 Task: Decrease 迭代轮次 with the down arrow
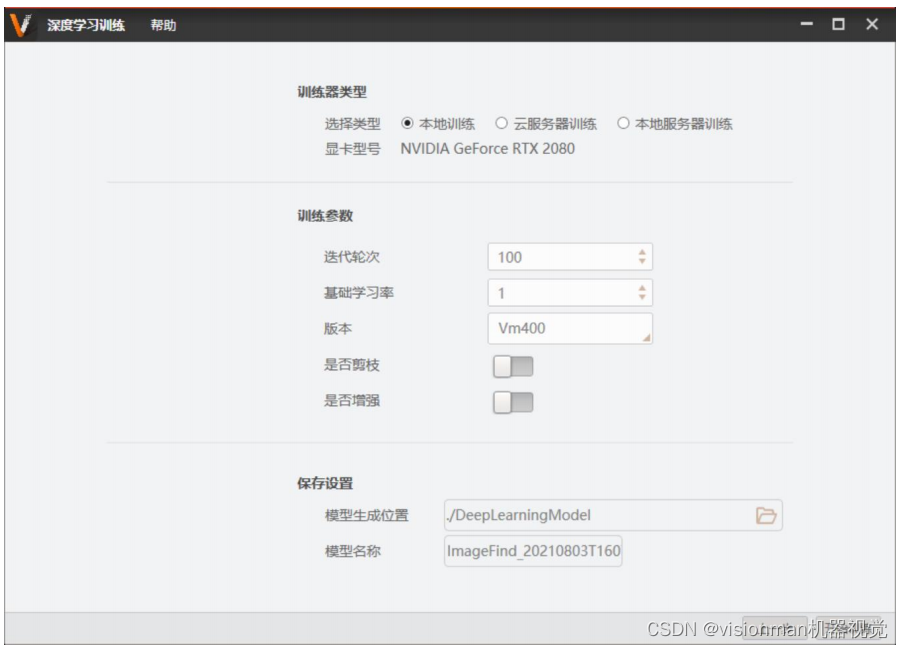click(x=642, y=262)
